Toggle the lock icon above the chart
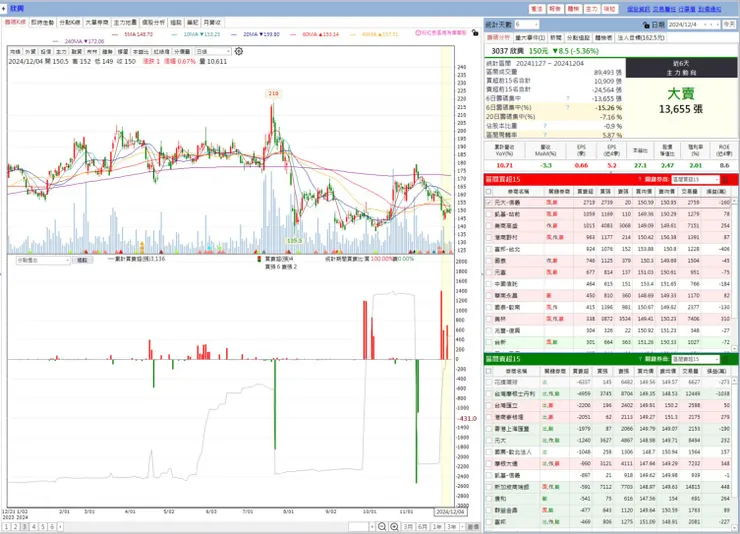 (475, 33)
